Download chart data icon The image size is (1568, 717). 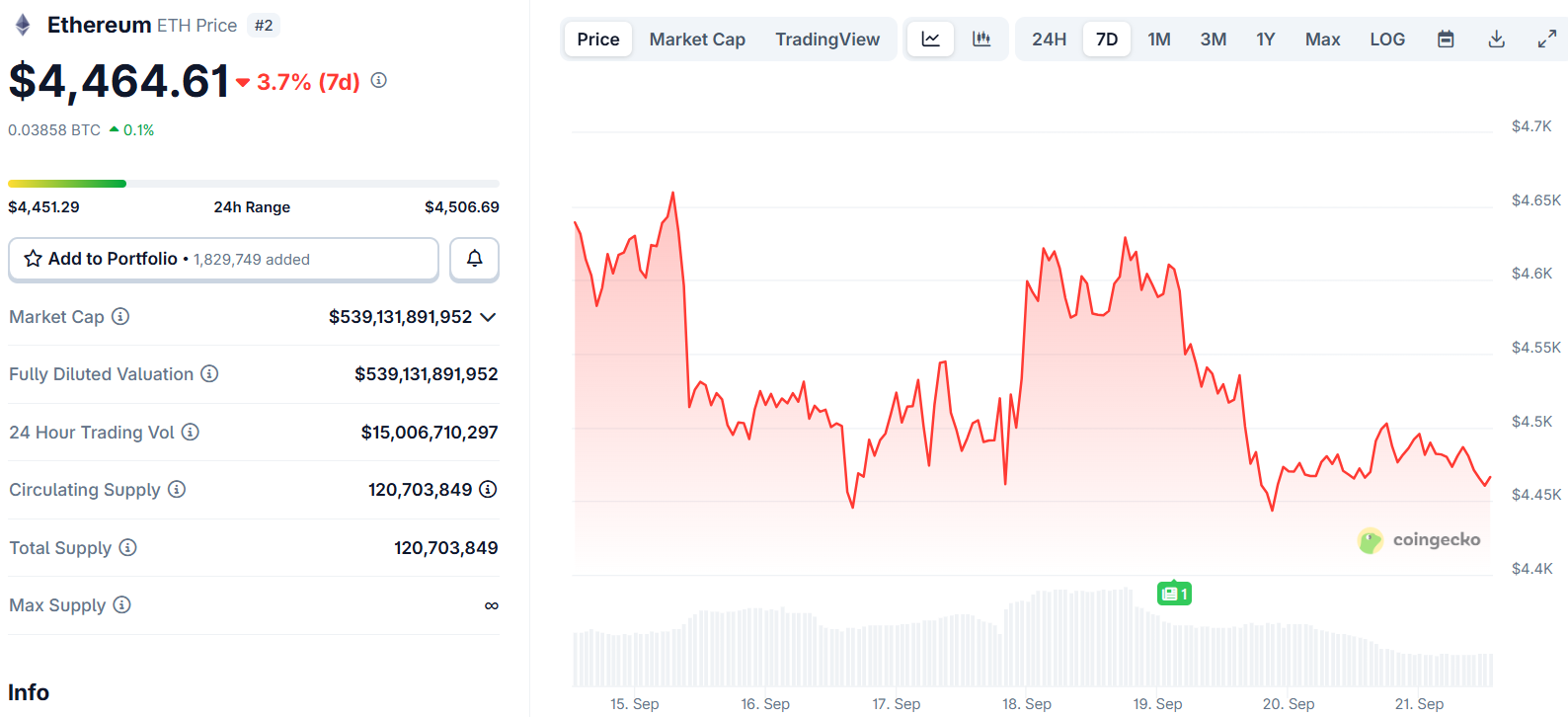[x=1497, y=40]
